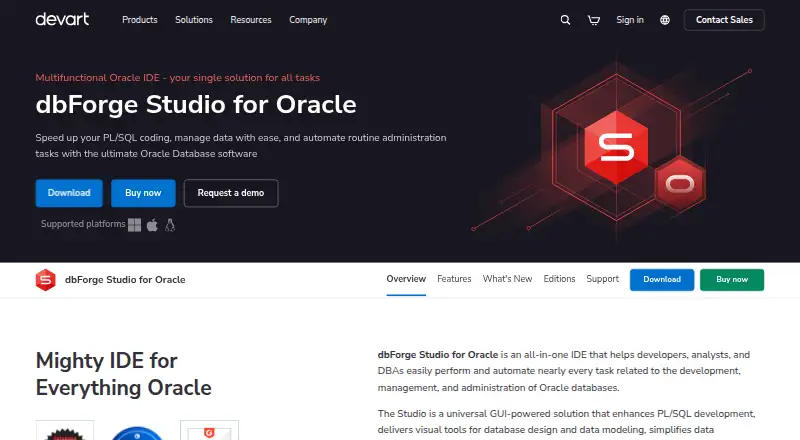Open the Resources menu
The height and width of the screenshot is (440, 800).
[x=251, y=20]
